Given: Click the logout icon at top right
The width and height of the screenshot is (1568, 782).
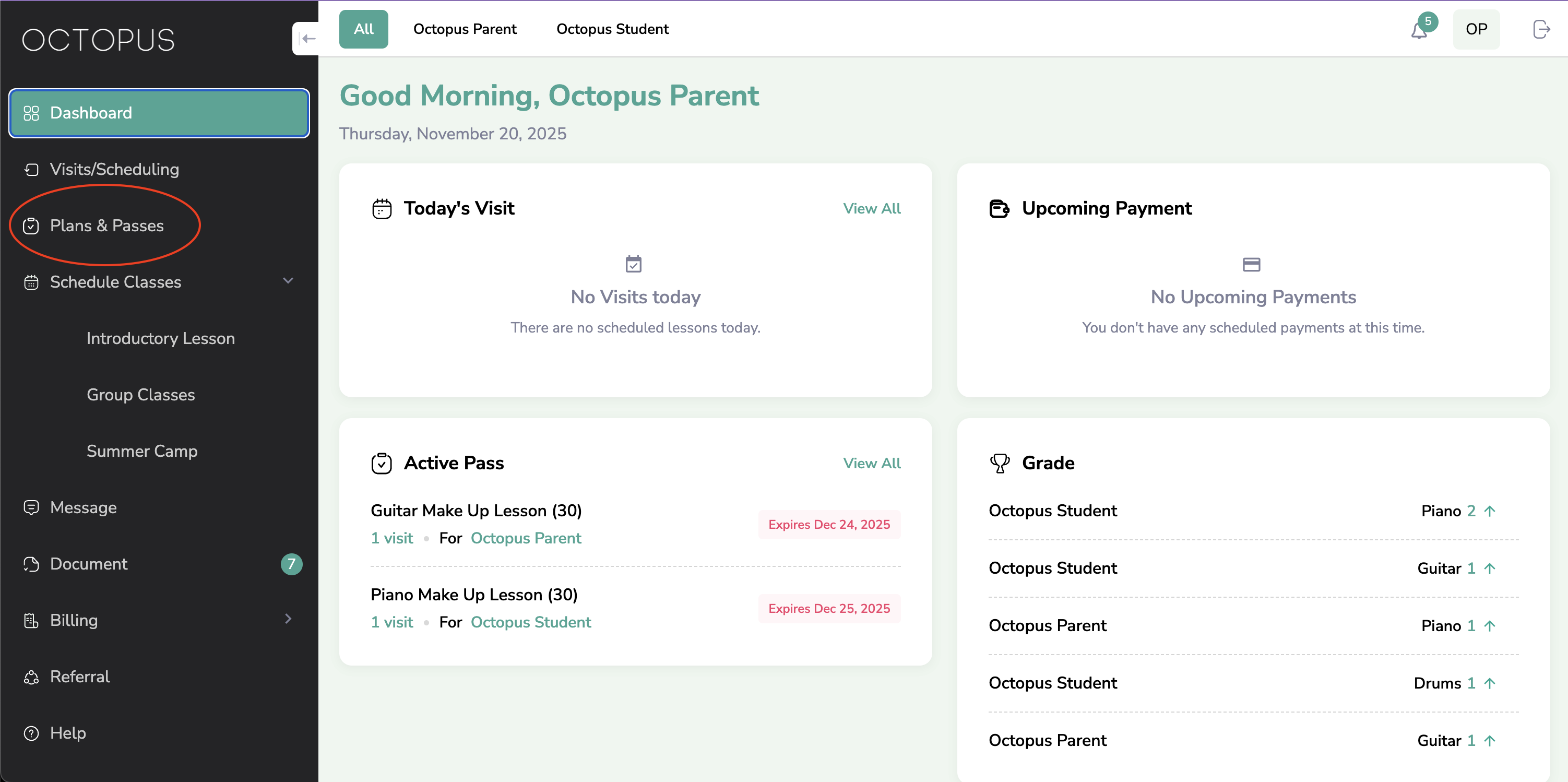Looking at the screenshot, I should coord(1541,29).
